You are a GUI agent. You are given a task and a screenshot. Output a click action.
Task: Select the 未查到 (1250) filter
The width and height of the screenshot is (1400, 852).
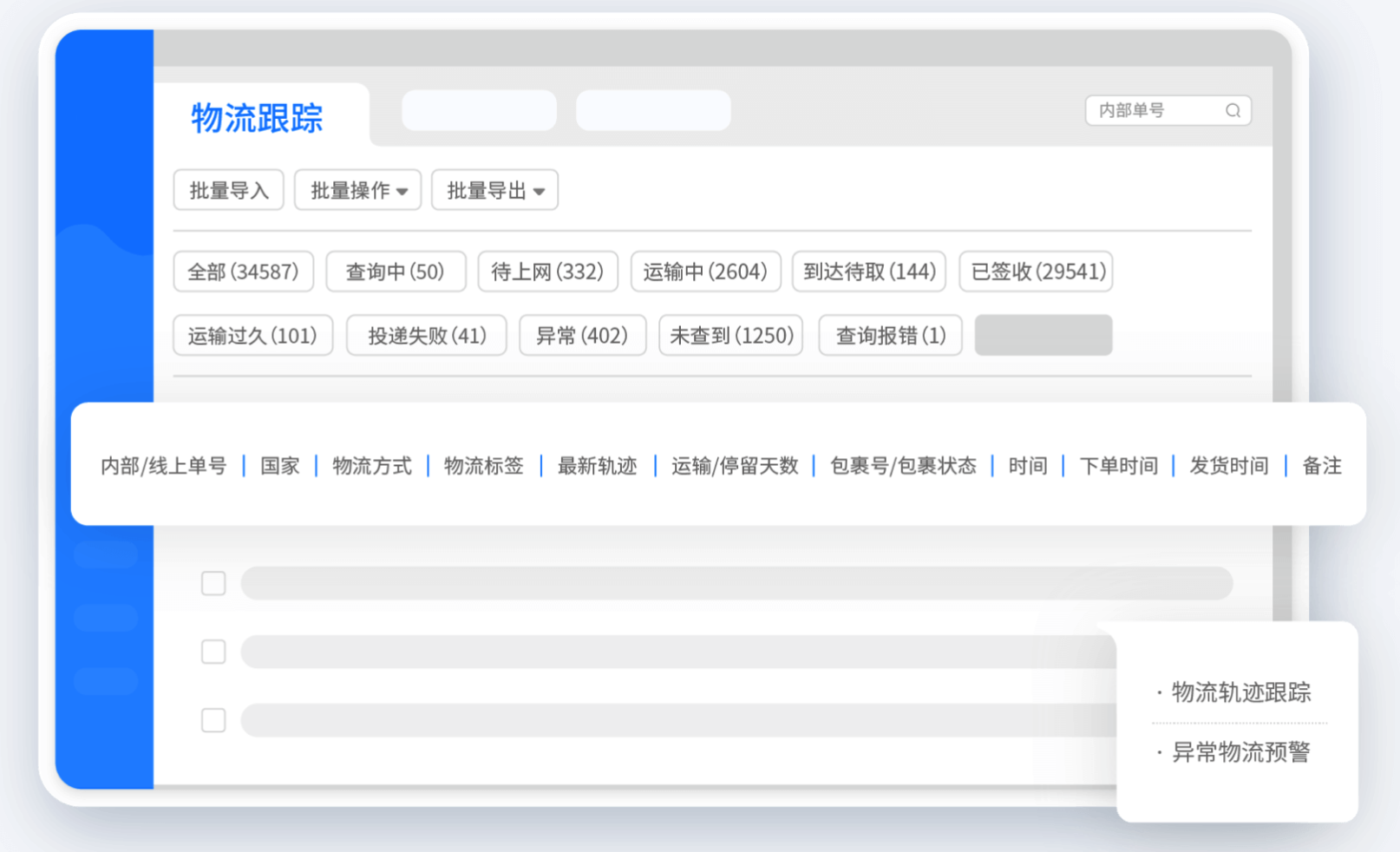pyautogui.click(x=730, y=336)
